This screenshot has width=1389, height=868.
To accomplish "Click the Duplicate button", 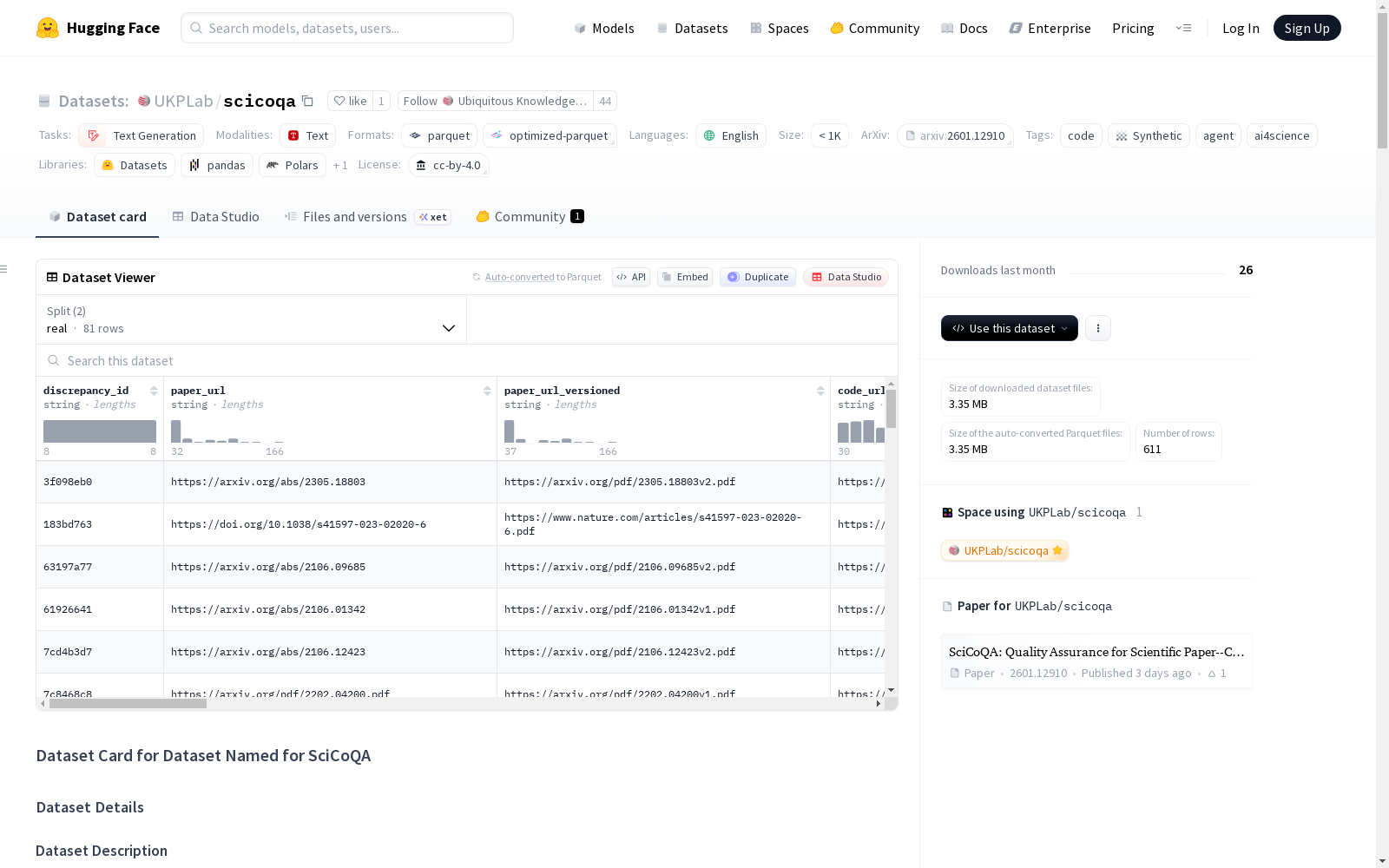I will pyautogui.click(x=758, y=277).
